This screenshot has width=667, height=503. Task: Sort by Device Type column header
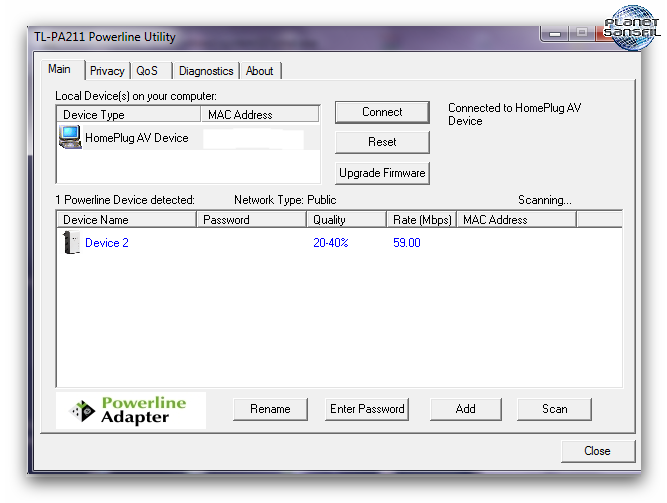pyautogui.click(x=128, y=115)
